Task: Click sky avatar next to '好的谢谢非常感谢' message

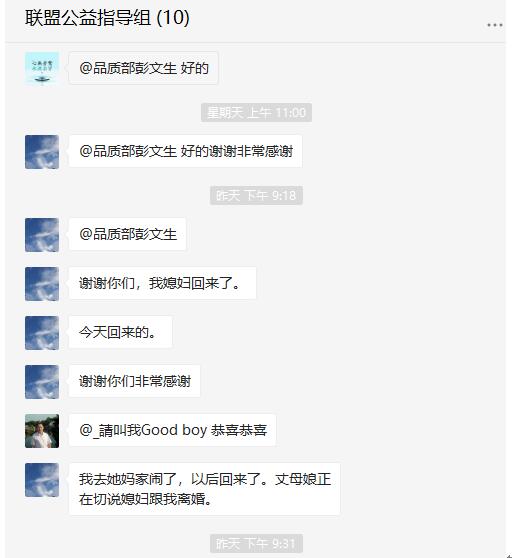Action: [x=42, y=152]
